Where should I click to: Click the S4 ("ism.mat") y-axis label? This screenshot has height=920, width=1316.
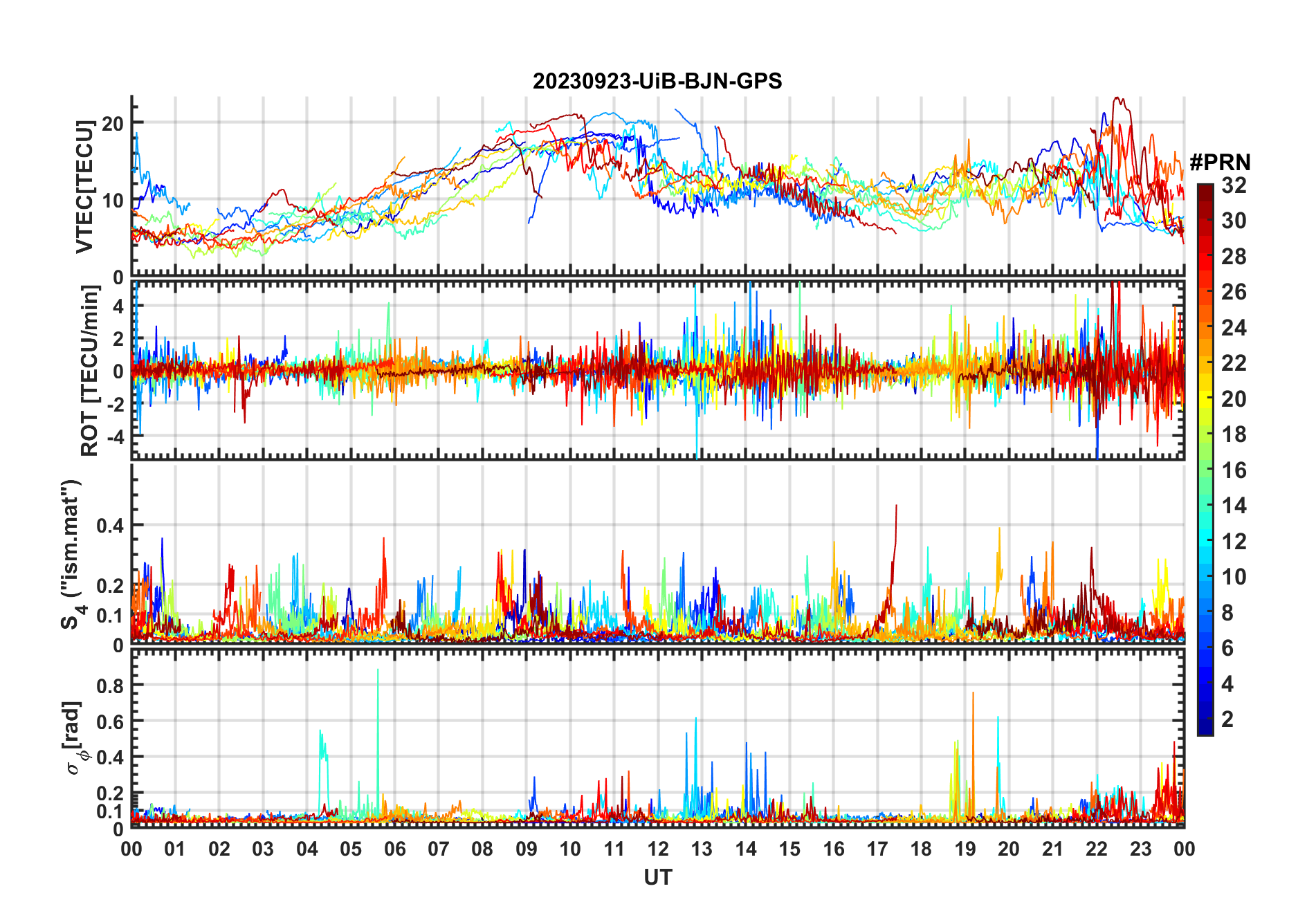click(x=72, y=554)
